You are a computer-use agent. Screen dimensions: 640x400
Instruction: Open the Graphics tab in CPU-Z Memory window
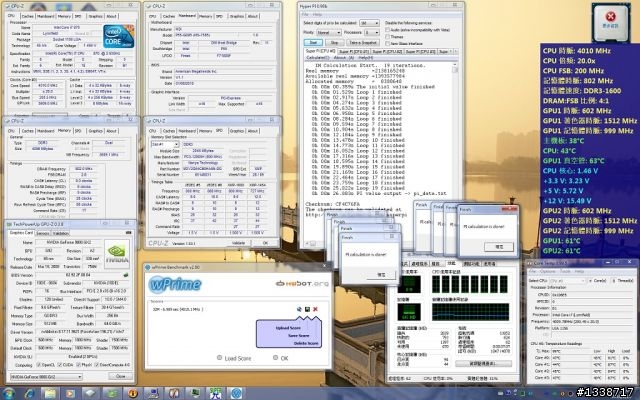coord(95,131)
